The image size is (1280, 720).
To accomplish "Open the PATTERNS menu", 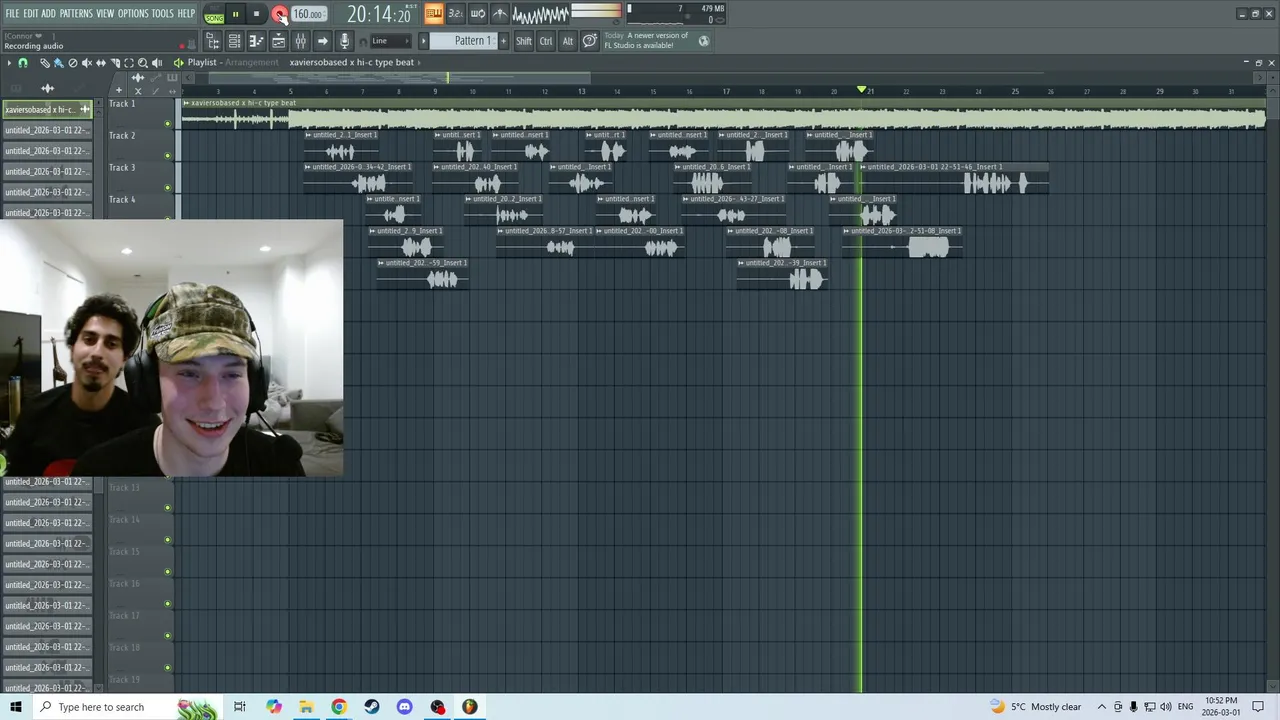I will point(76,13).
